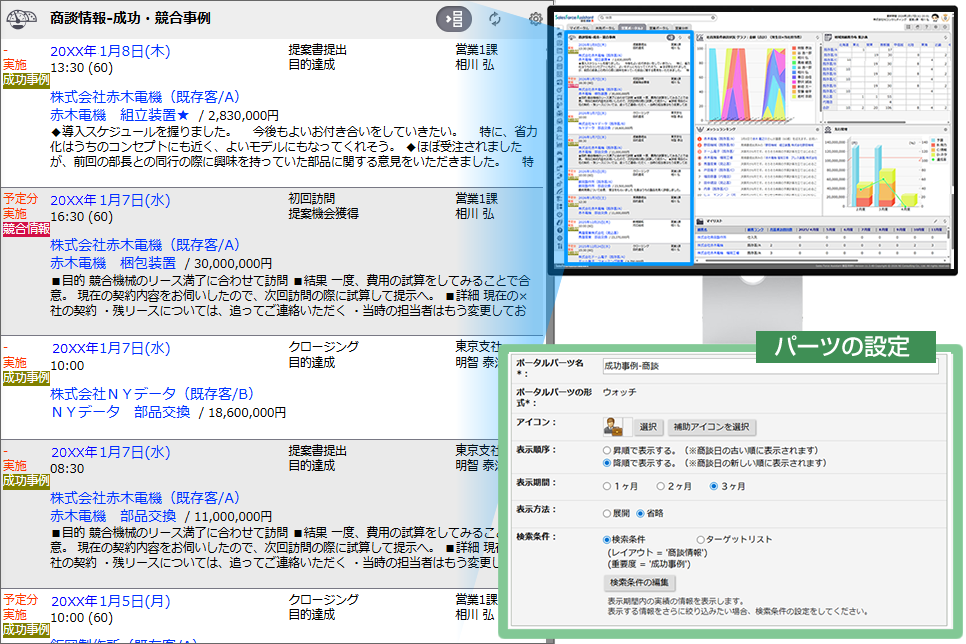Click the 競合情報 red label tag

(26, 229)
